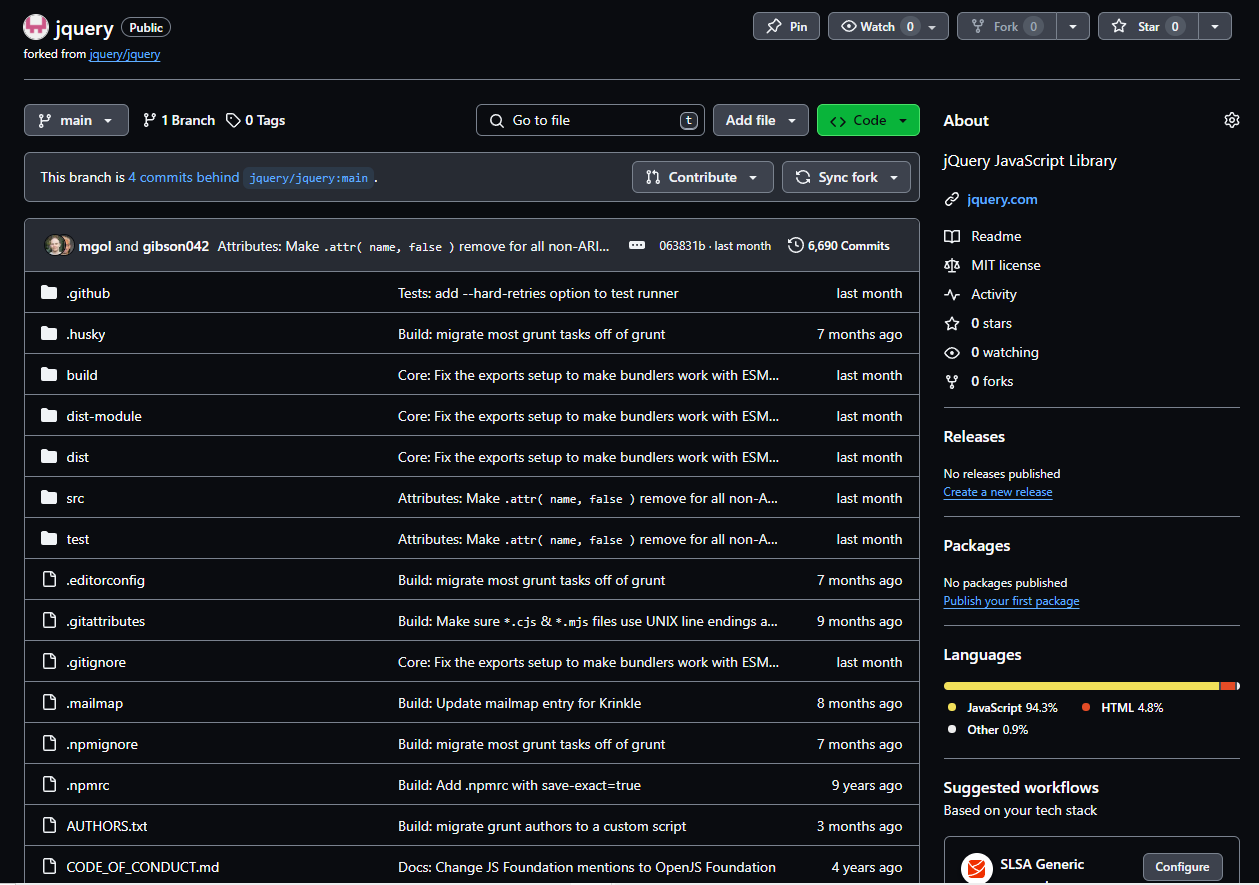Image resolution: width=1259 pixels, height=885 pixels.
Task: Pin the repository using Pin button
Action: [x=786, y=26]
